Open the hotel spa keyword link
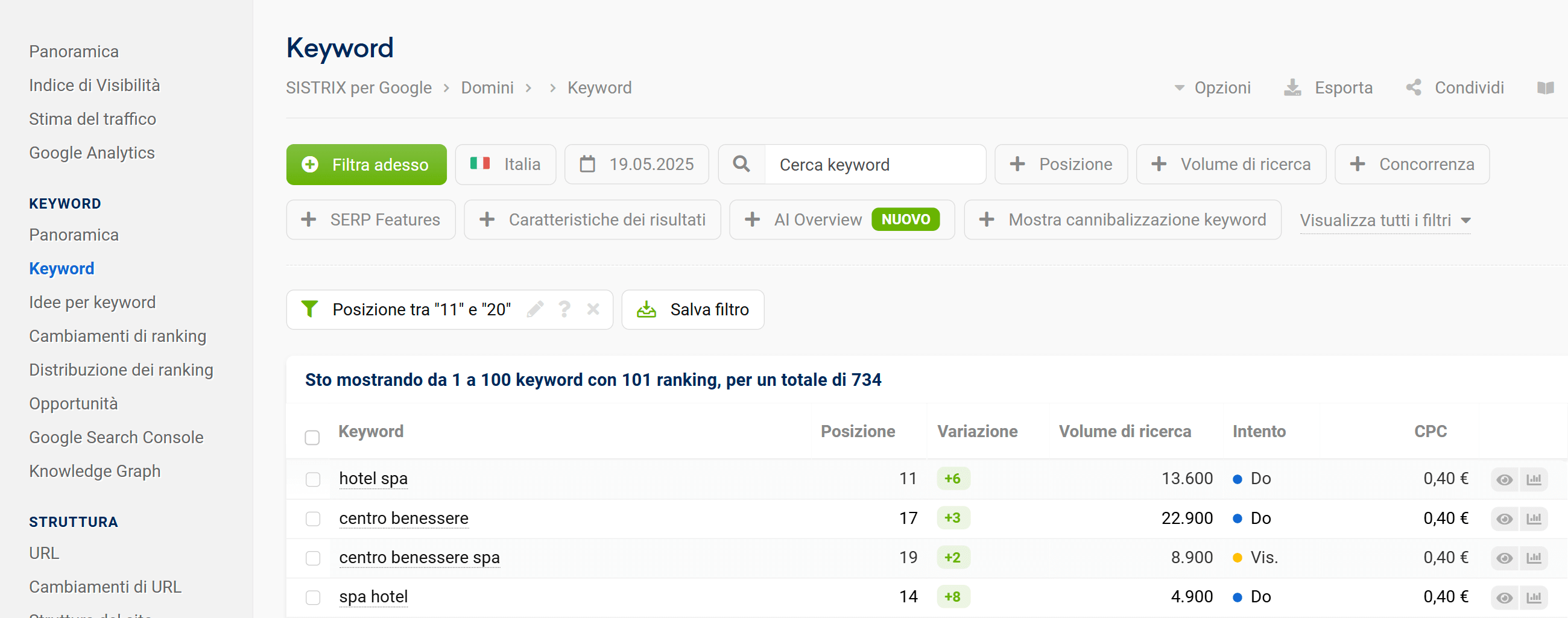1568x618 pixels. coord(373,479)
